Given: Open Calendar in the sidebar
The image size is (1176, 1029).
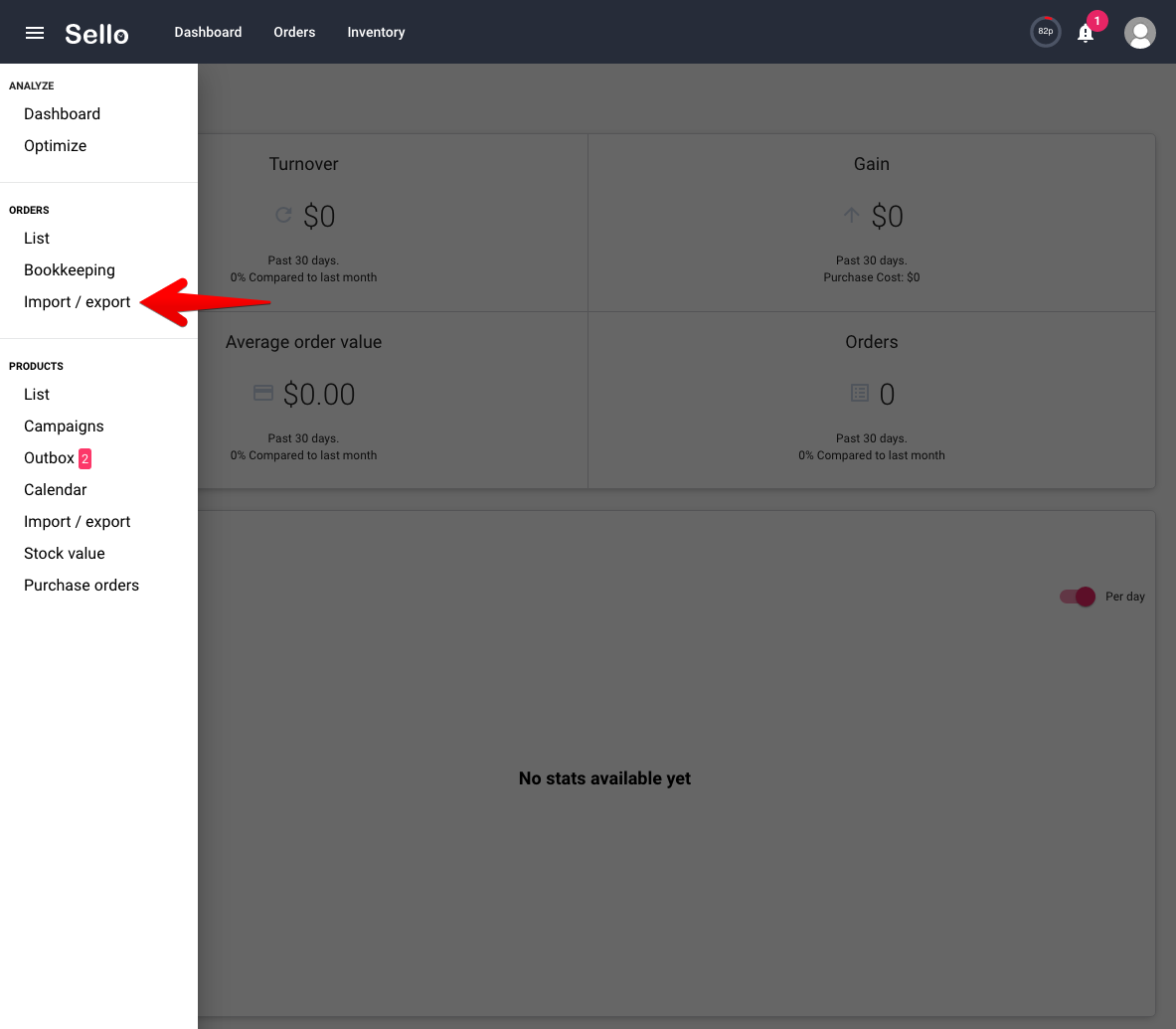Looking at the screenshot, I should [x=56, y=490].
